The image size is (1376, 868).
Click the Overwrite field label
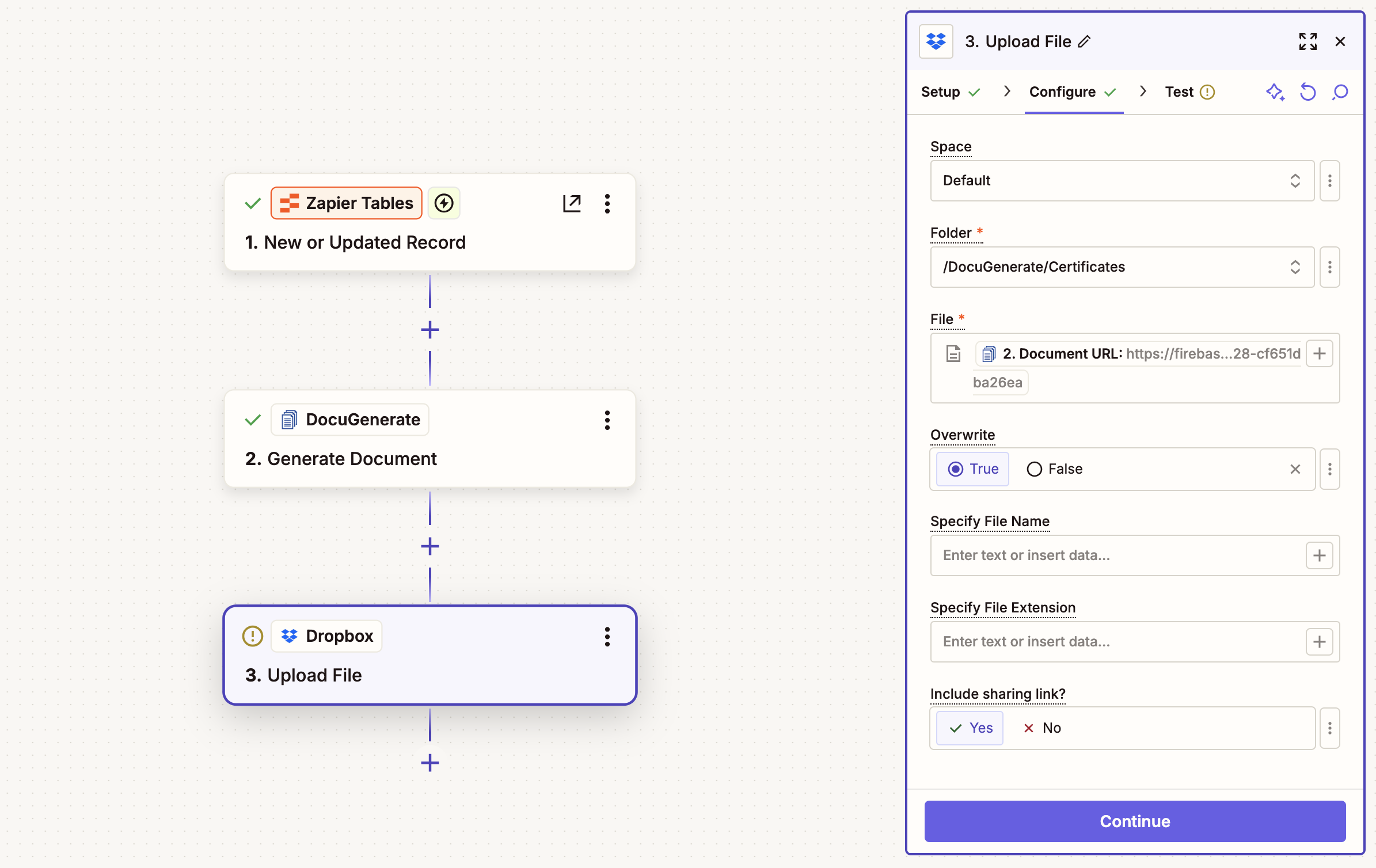(963, 435)
